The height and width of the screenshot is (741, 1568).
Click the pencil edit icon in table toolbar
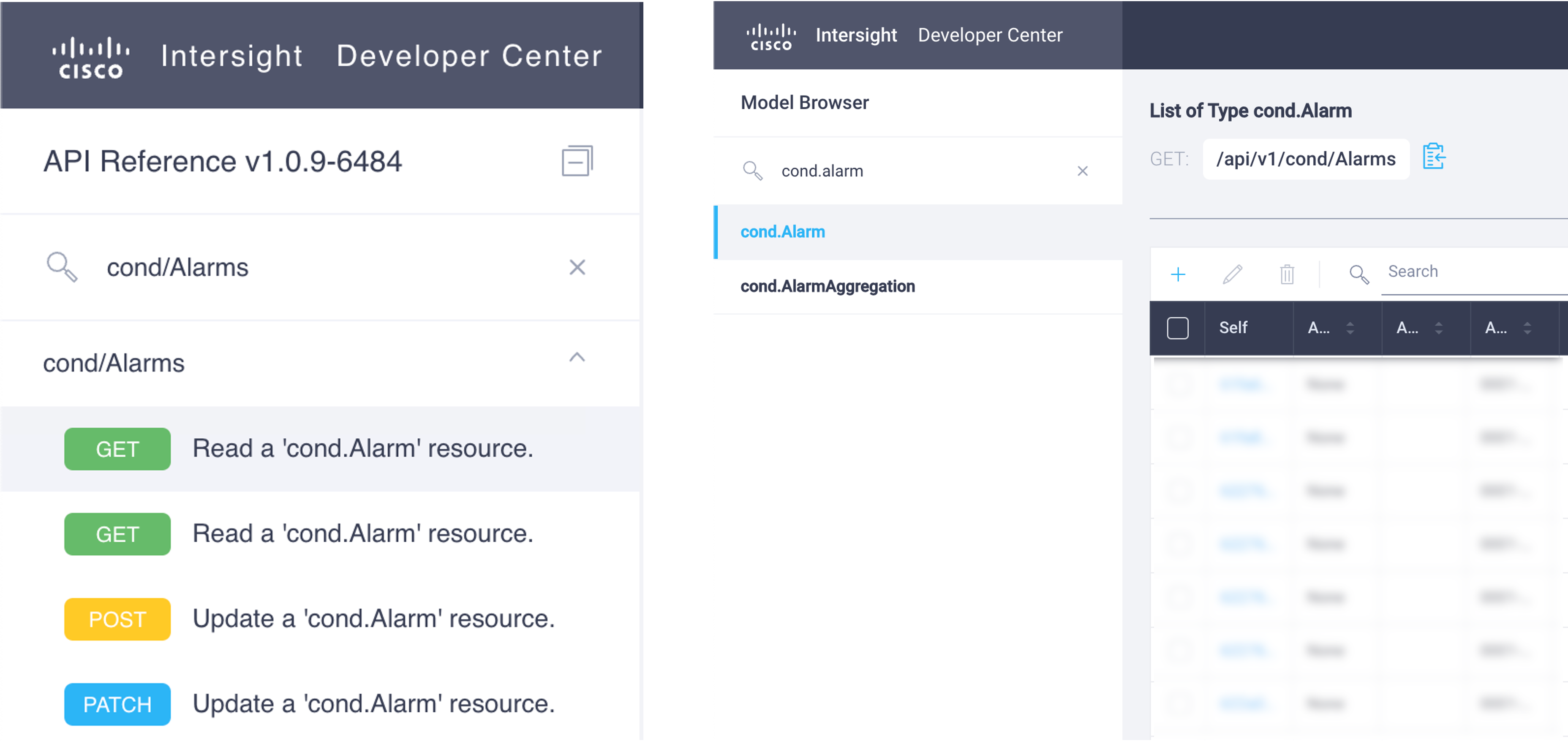[x=1232, y=274]
